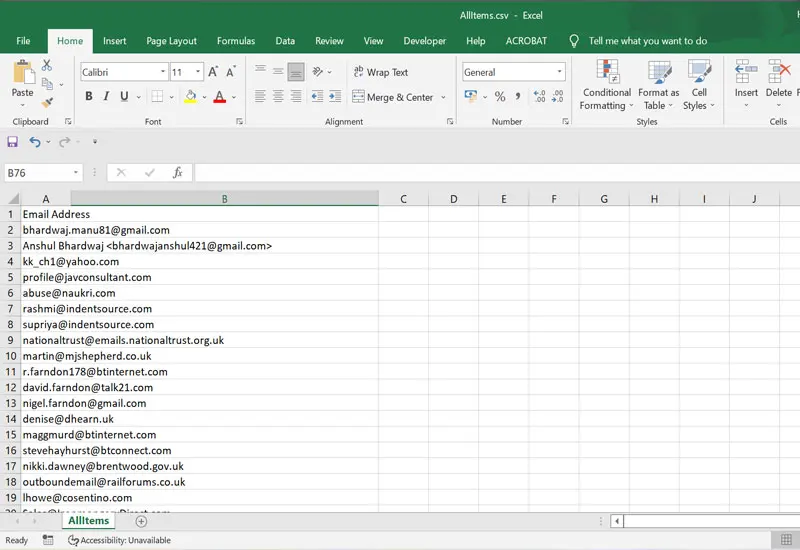Screen dimensions: 800x550
Task: Click the Format Painter brush icon
Action: tap(47, 102)
